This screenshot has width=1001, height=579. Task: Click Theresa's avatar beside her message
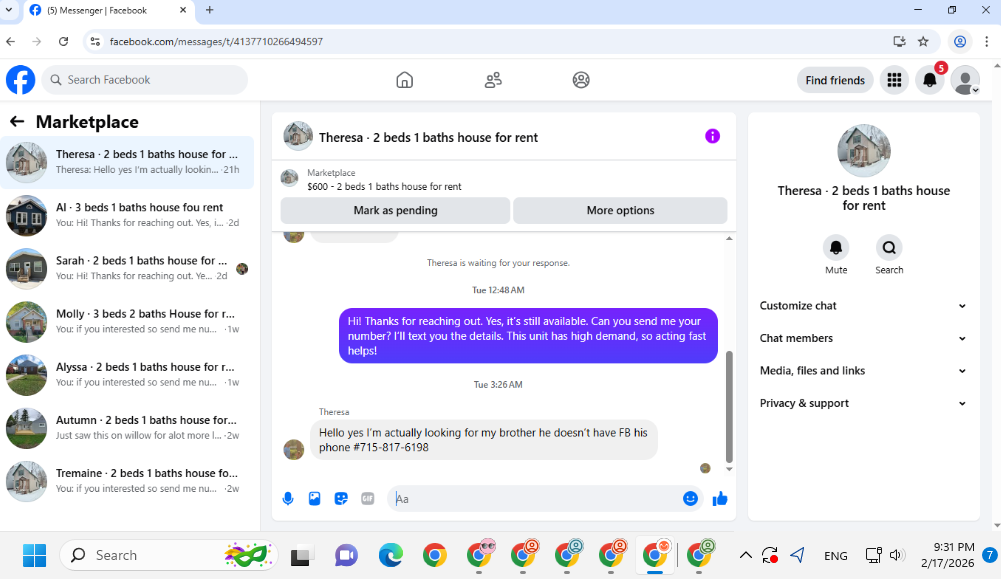pos(294,449)
